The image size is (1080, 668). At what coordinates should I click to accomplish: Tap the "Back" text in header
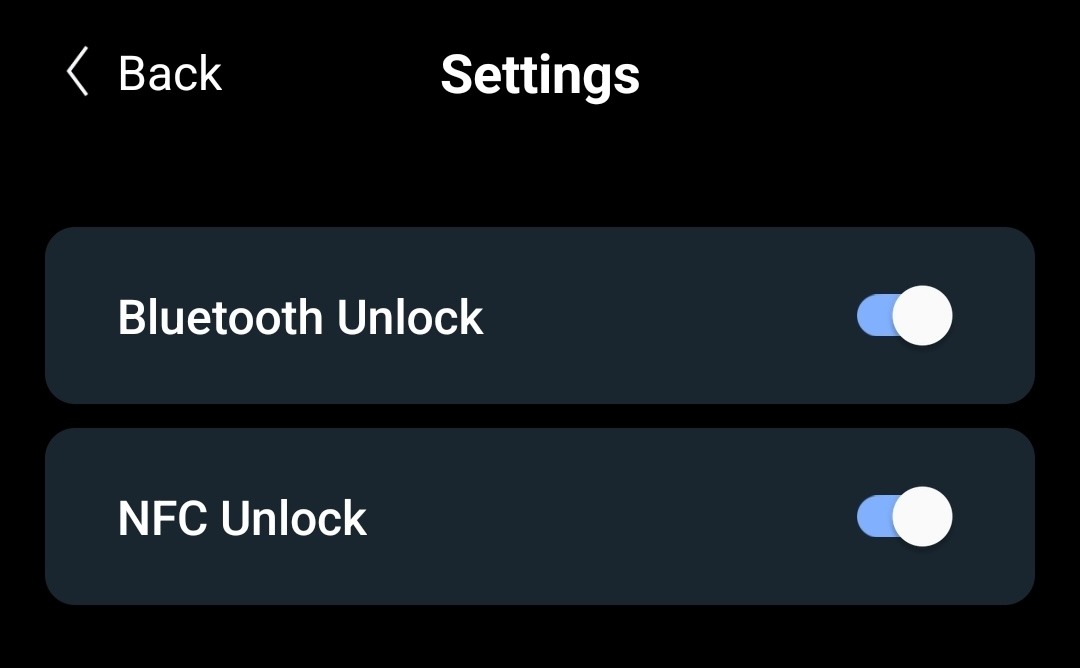point(169,74)
